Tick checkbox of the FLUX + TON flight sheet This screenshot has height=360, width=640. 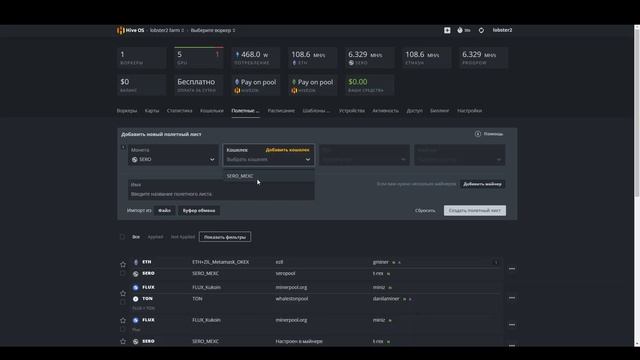point(122,302)
